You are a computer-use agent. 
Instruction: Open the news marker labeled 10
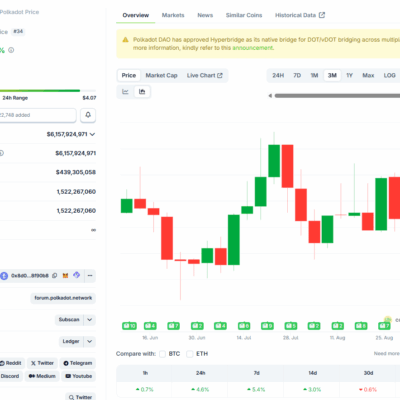tap(129, 326)
